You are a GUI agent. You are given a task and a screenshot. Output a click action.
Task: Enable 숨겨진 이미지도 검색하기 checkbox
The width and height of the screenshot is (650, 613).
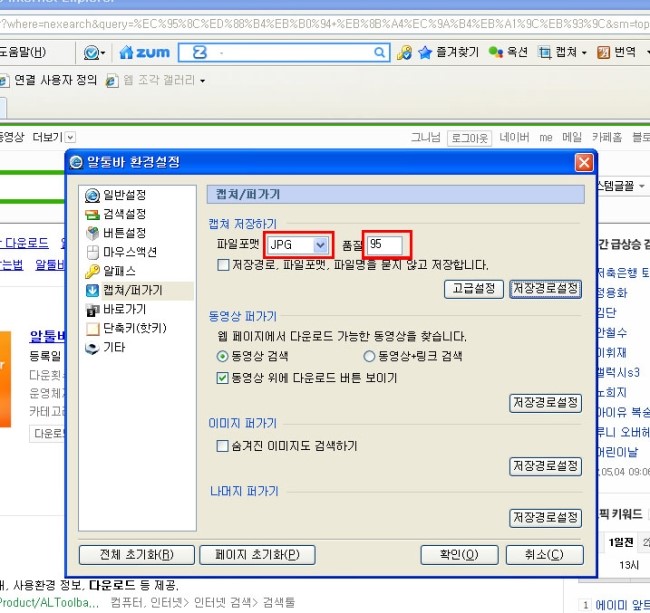tap(223, 447)
